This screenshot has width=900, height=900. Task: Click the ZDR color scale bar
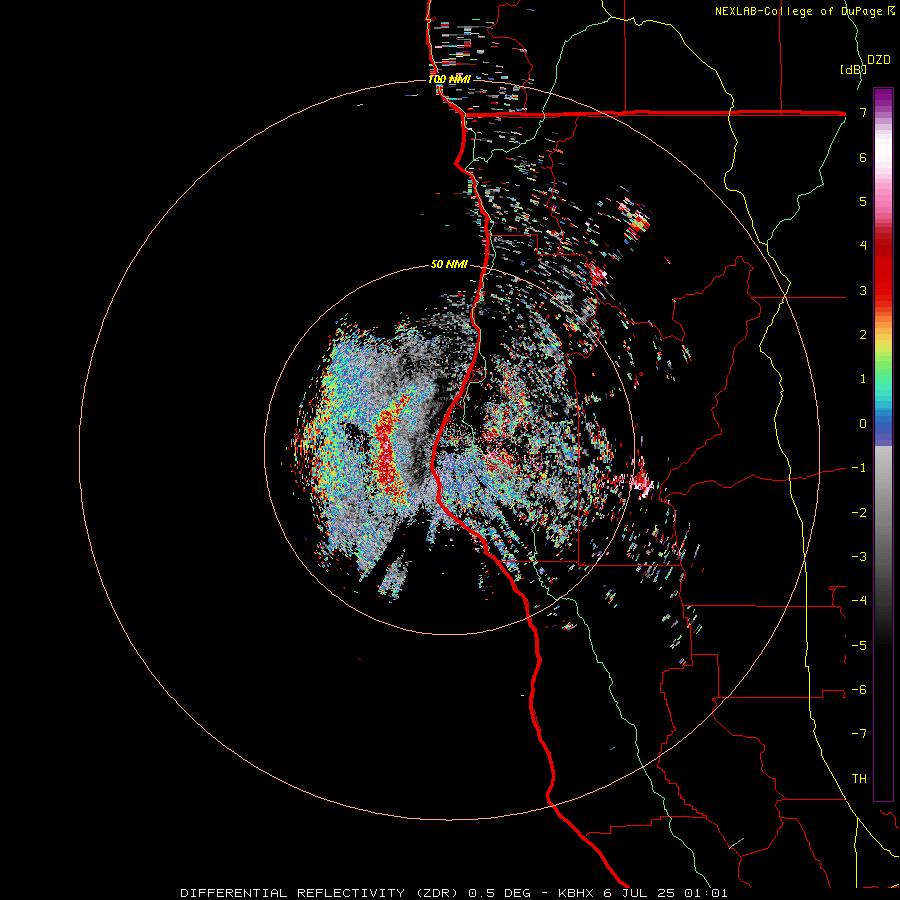[883, 444]
